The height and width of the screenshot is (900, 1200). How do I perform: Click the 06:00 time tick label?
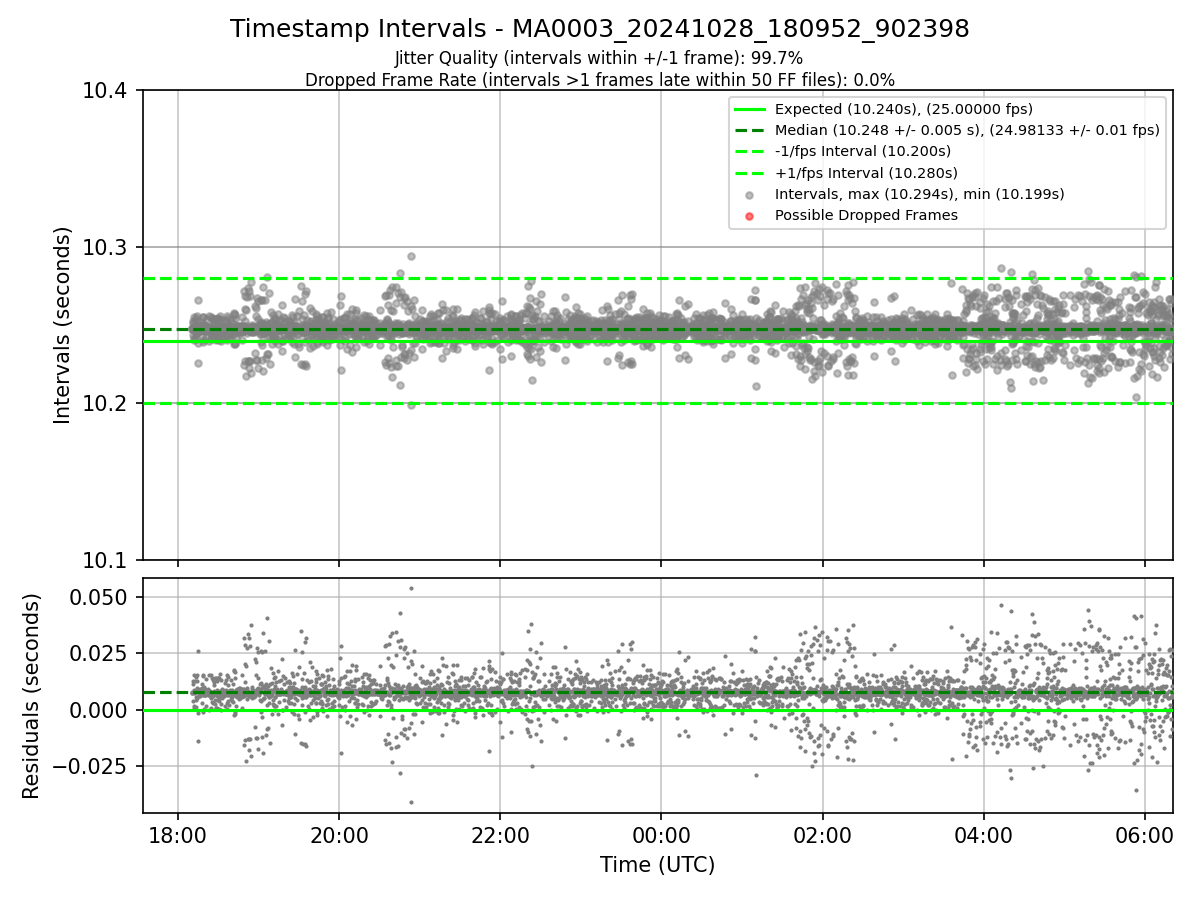(x=1145, y=833)
